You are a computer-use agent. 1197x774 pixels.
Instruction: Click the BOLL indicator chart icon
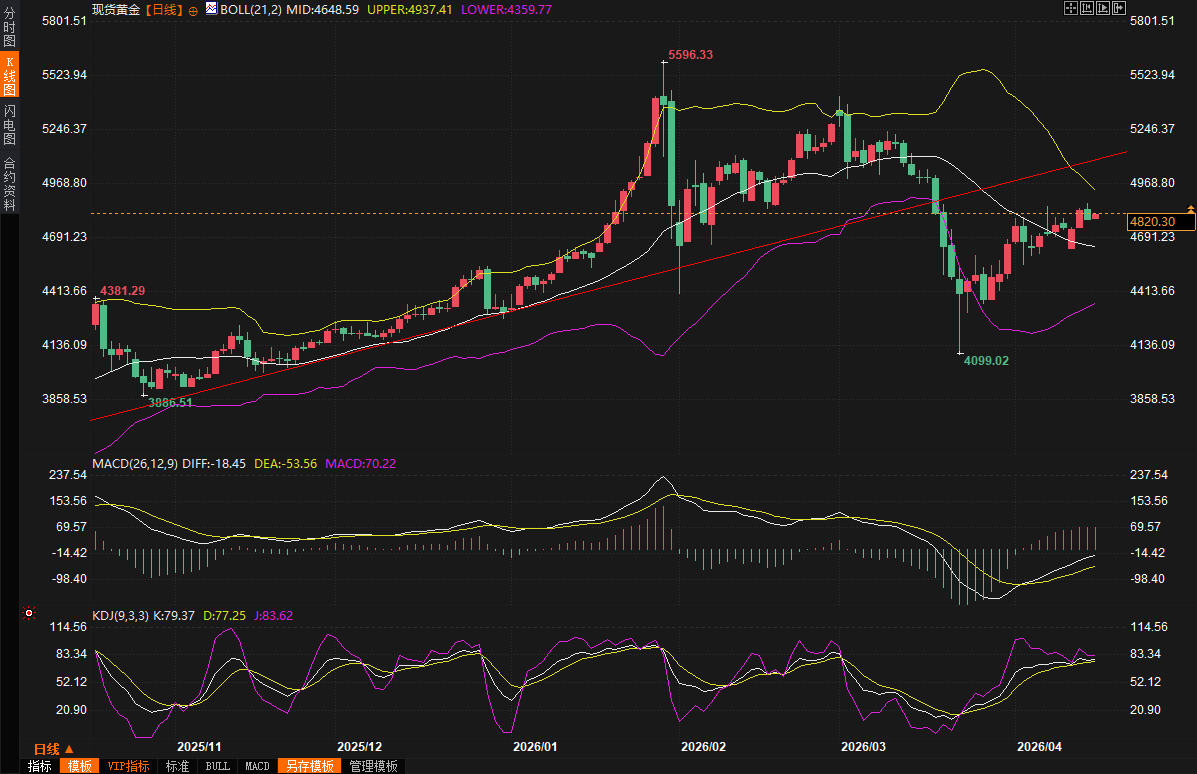pyautogui.click(x=211, y=8)
